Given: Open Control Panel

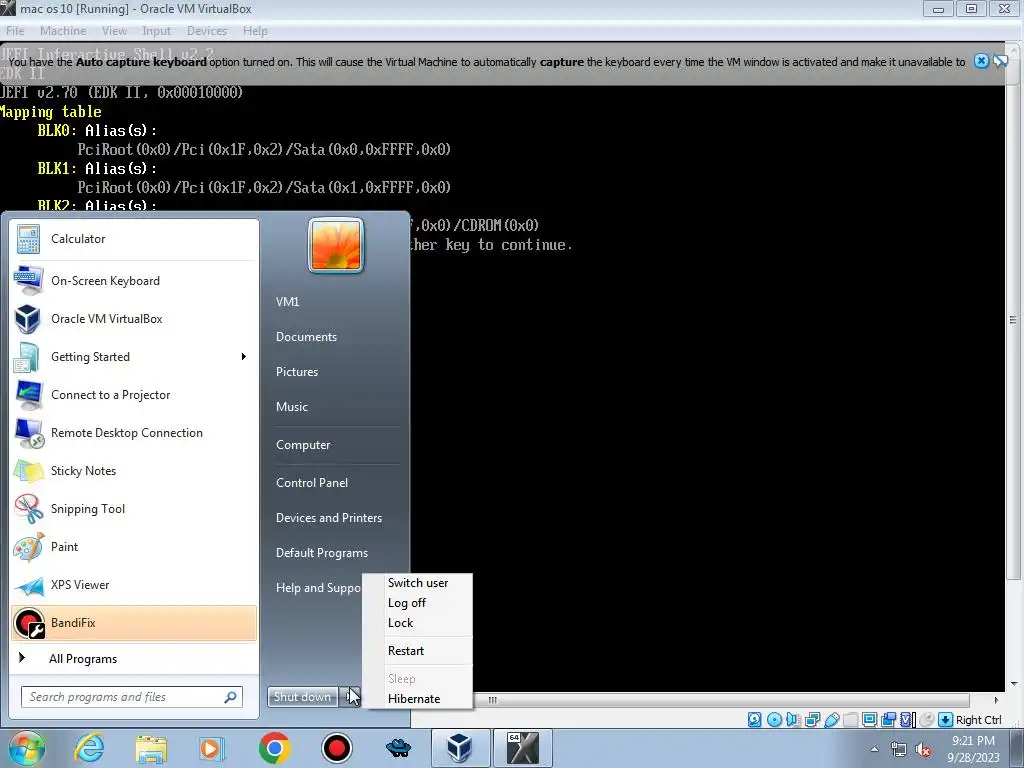Looking at the screenshot, I should pyautogui.click(x=312, y=483).
